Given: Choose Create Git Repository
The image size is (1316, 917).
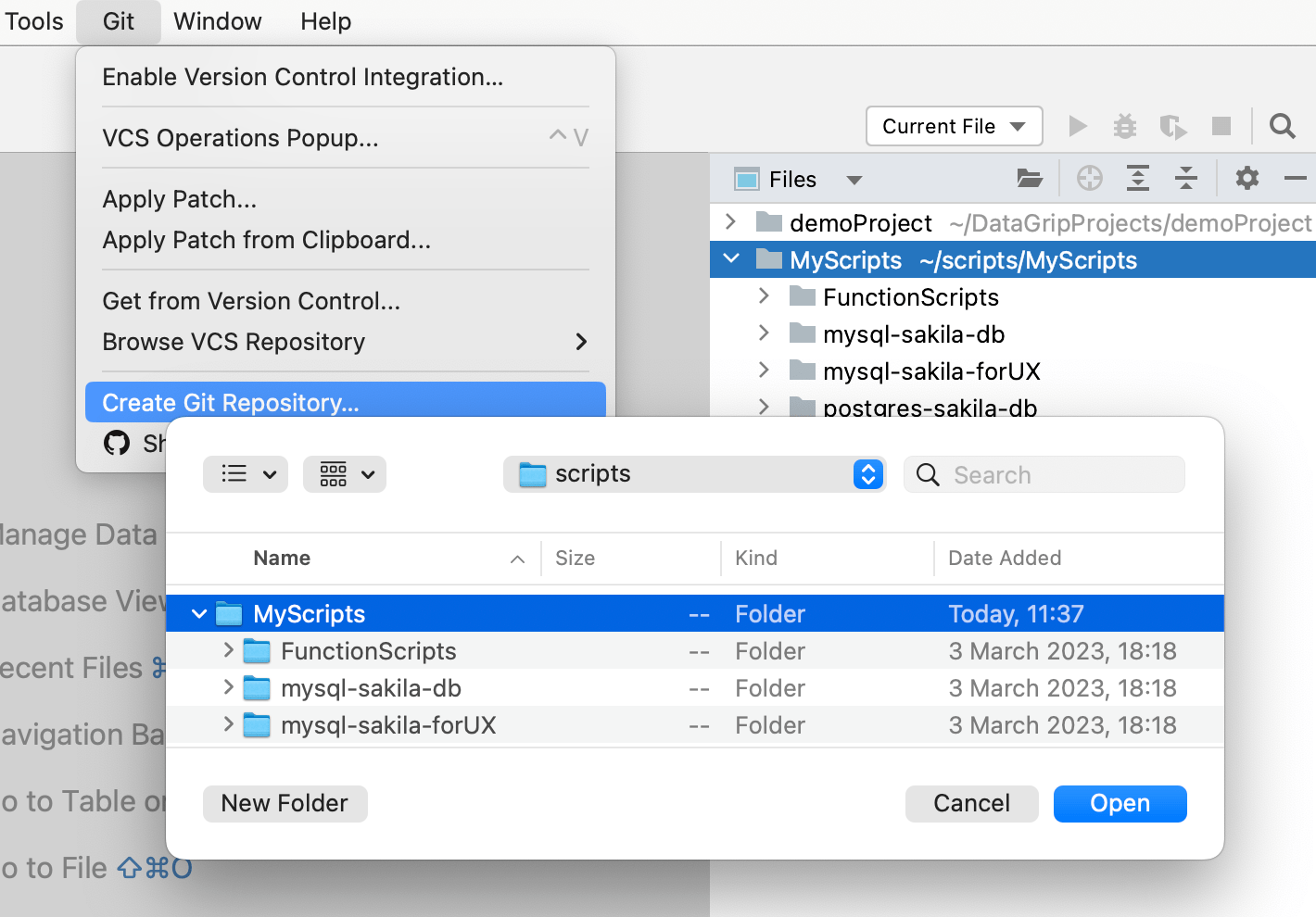Looking at the screenshot, I should click(x=346, y=402).
